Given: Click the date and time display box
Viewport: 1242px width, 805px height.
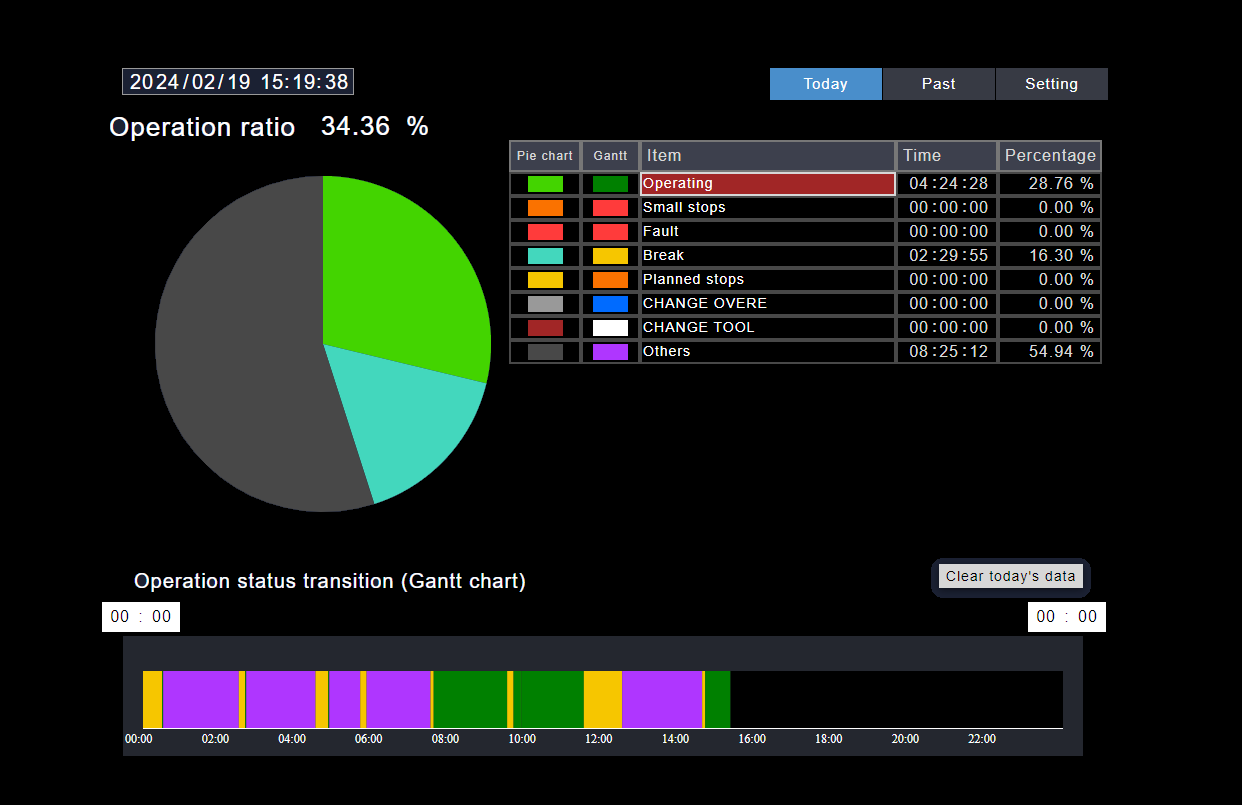Looking at the screenshot, I should [x=238, y=82].
